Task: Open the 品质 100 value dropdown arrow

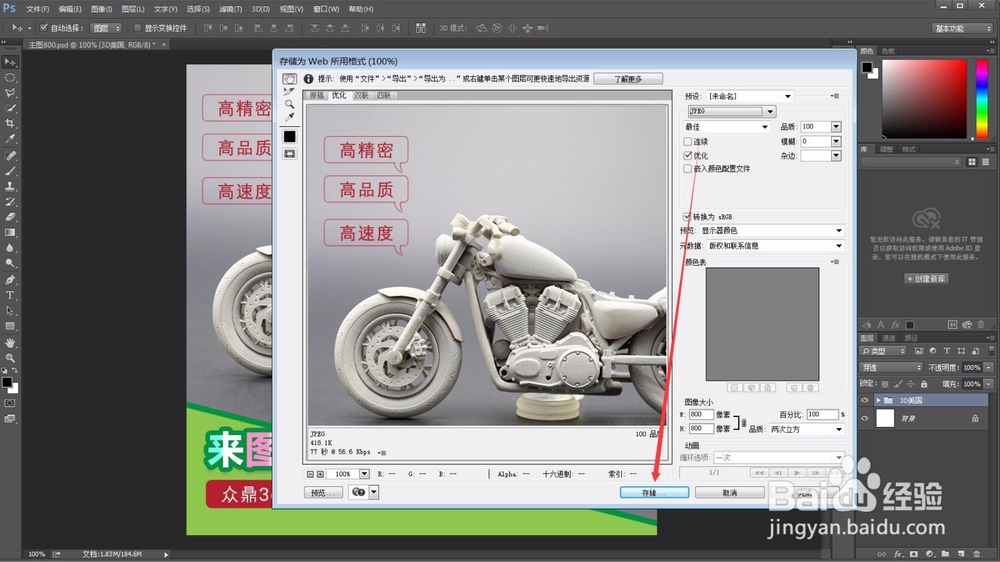Action: click(836, 127)
